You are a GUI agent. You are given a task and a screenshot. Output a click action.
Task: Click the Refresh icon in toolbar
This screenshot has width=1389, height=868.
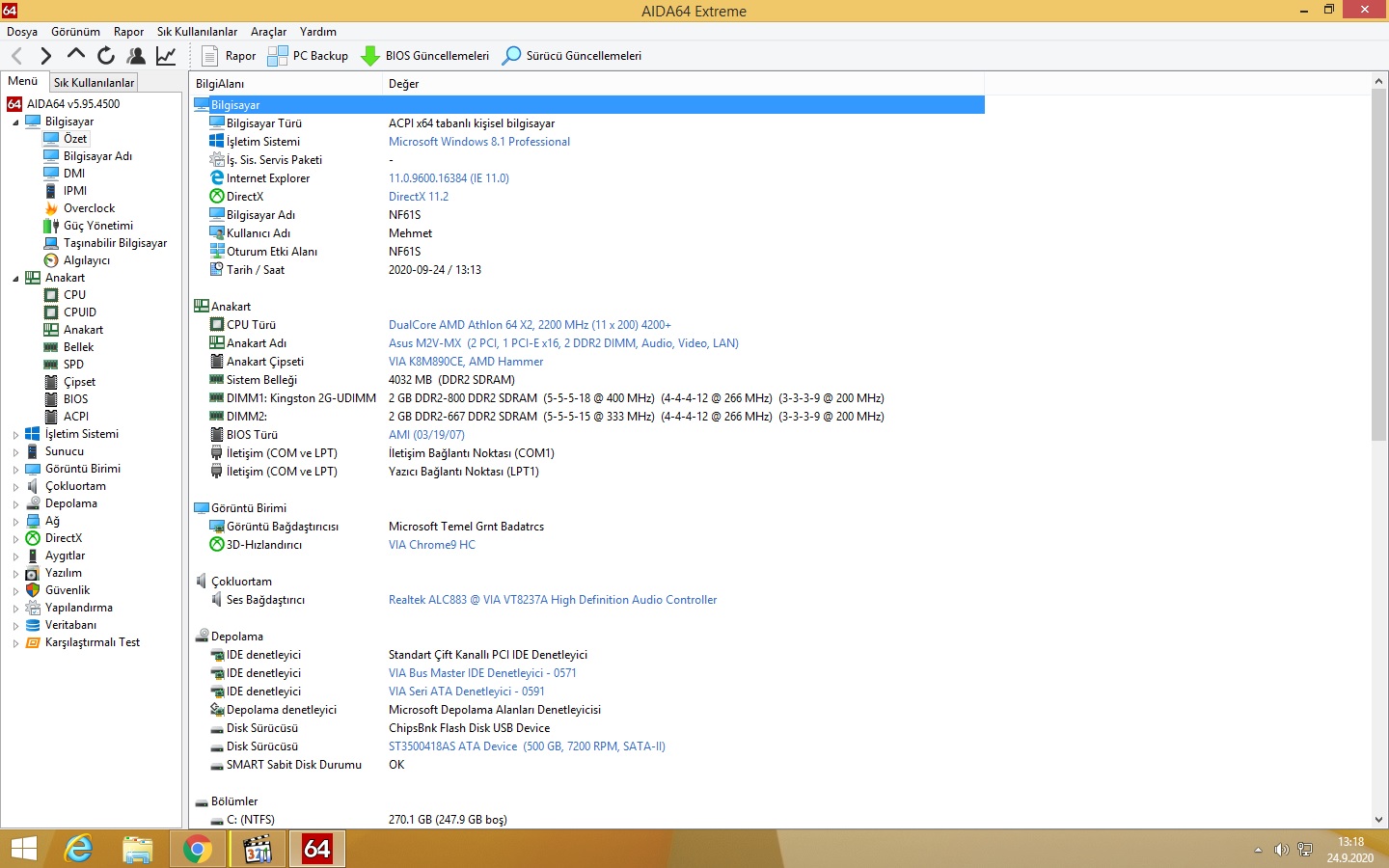tap(106, 56)
